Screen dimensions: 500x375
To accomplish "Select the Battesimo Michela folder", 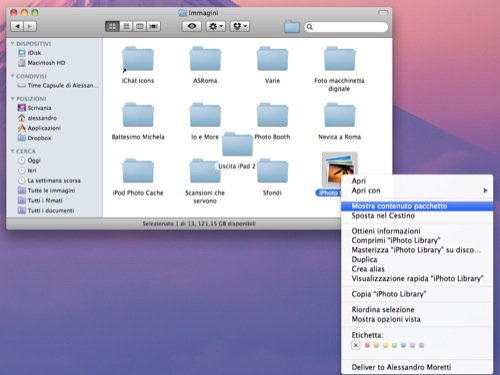I will tap(138, 115).
